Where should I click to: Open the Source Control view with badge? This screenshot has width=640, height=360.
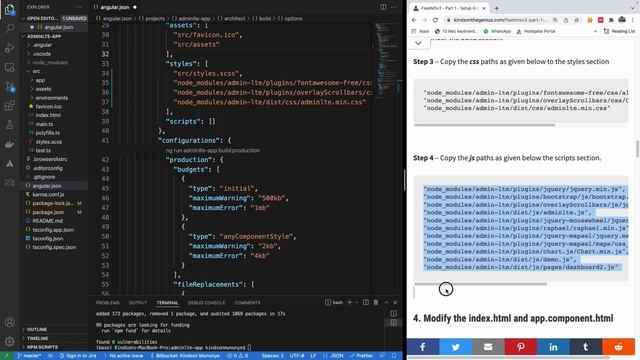coord(9,86)
